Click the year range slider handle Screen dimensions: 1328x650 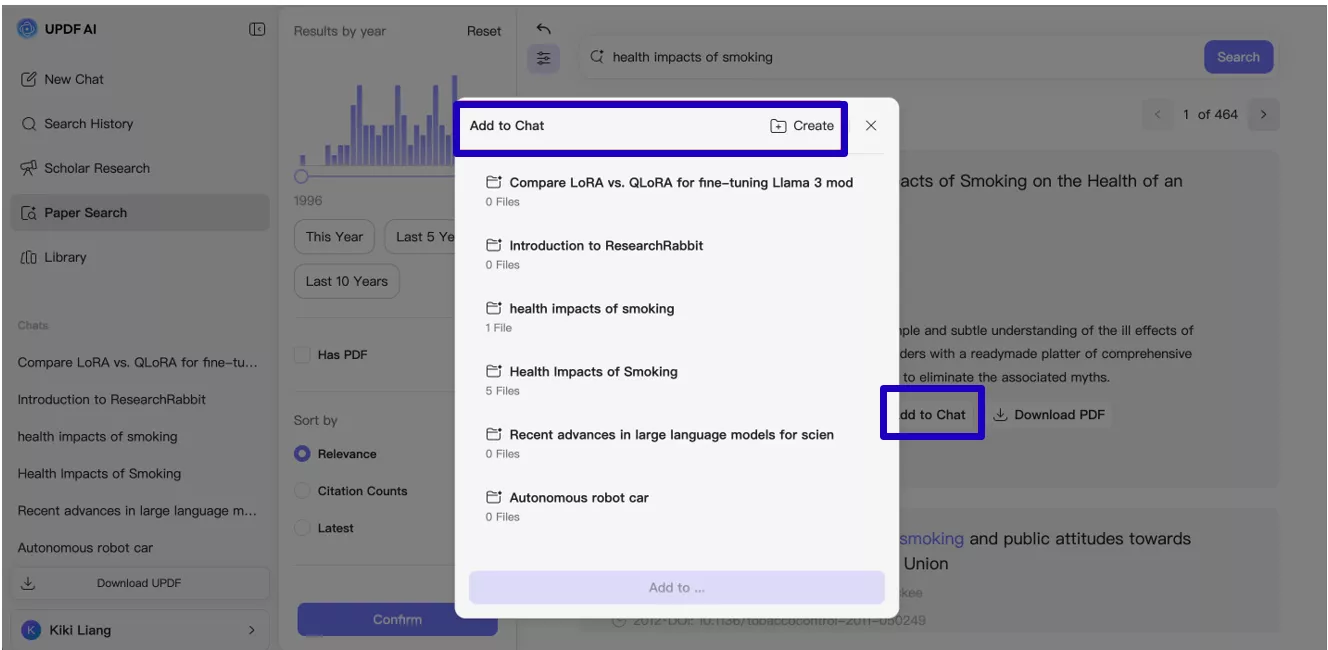point(301,176)
